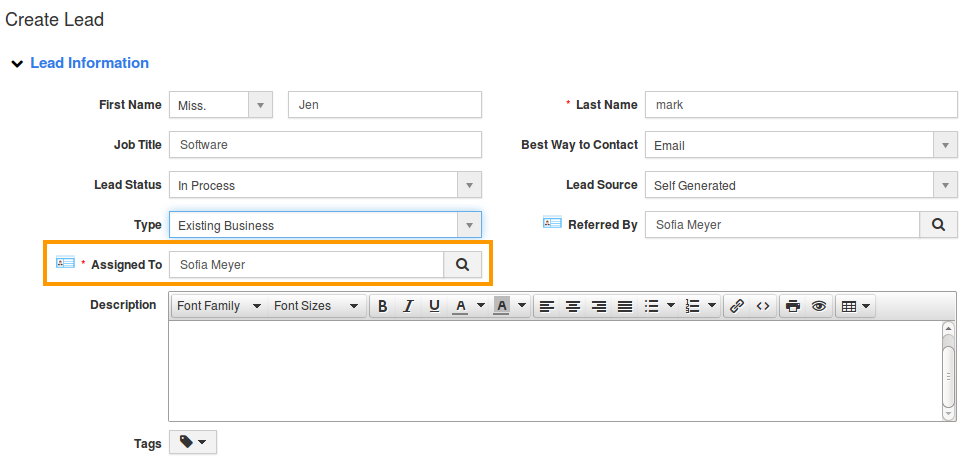Viewport: 980px width, 463px height.
Task: Apply italic formatting in Description toolbar
Action: (408, 306)
